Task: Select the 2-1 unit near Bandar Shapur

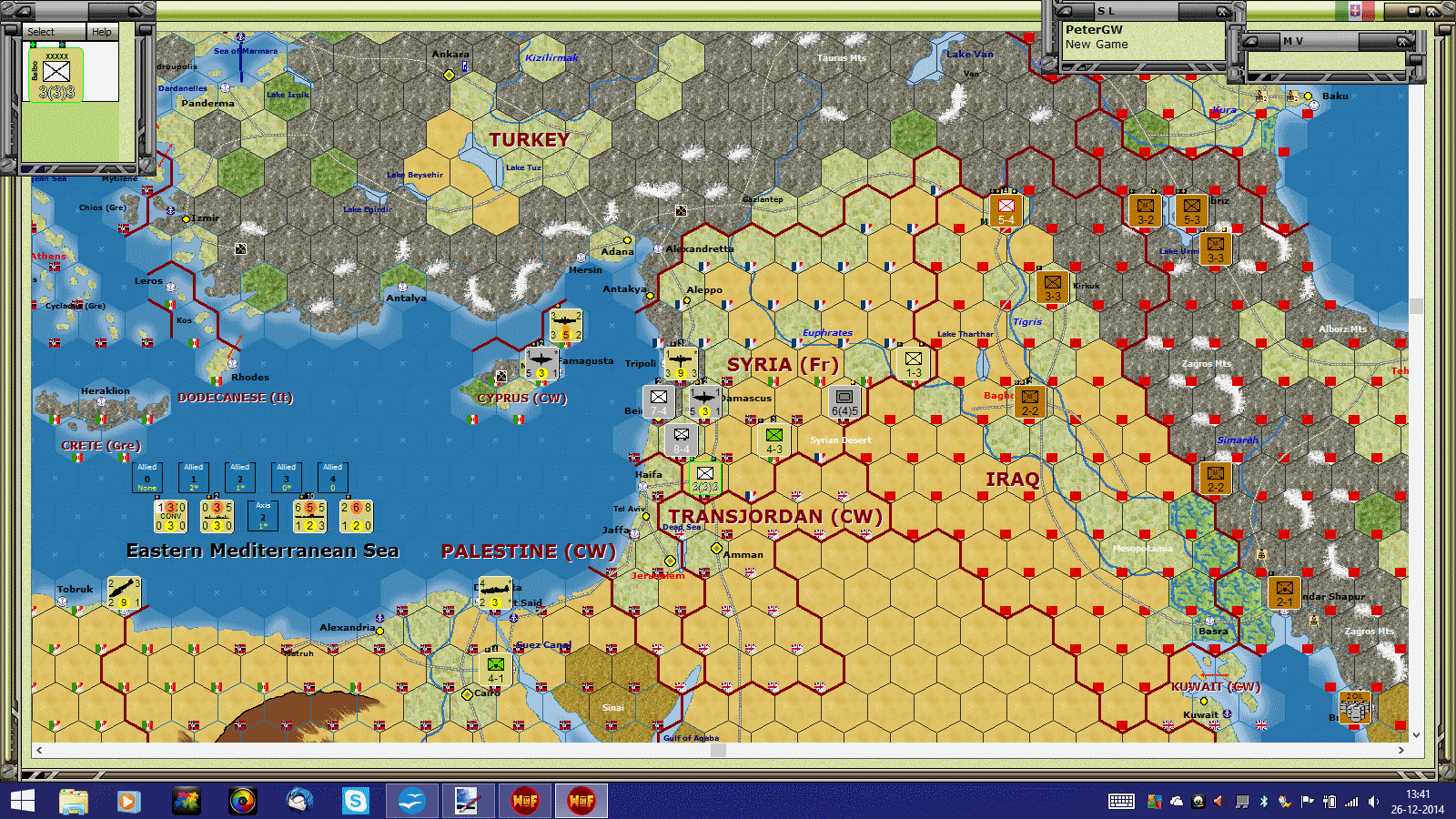Action: 1284,592
